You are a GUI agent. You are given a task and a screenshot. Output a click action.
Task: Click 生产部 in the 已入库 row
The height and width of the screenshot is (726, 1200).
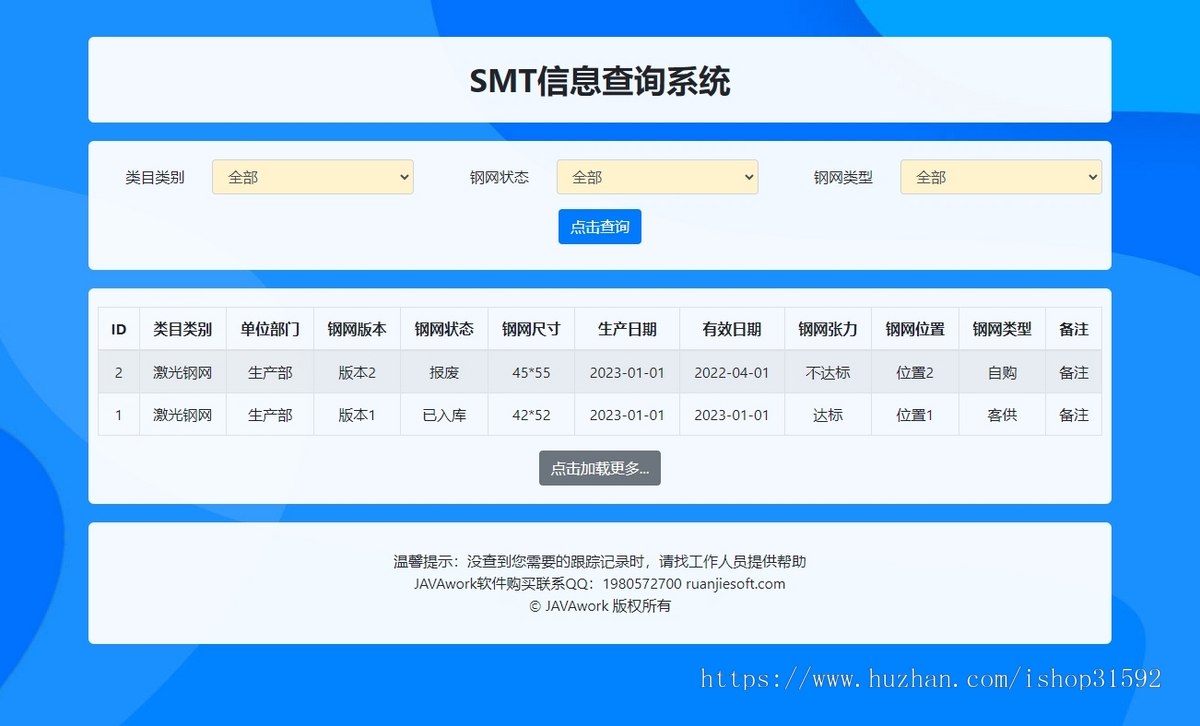pos(270,414)
